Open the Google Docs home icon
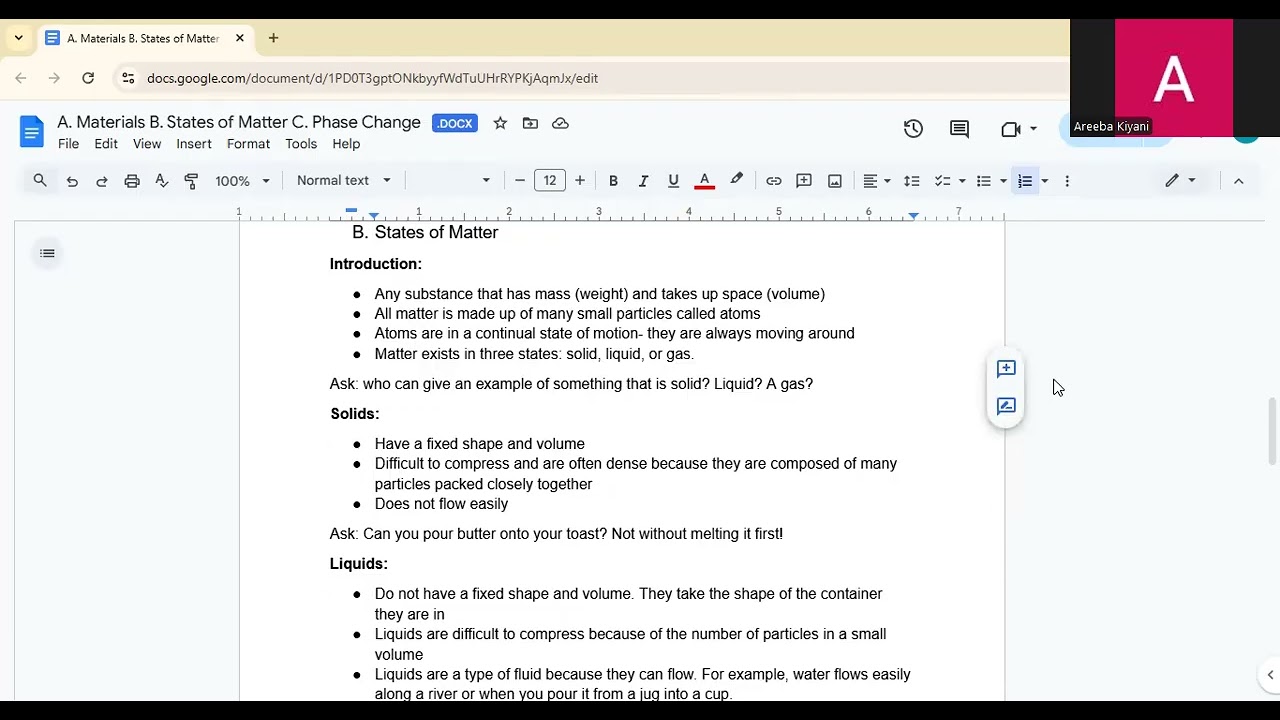The image size is (1280, 720). (x=32, y=132)
